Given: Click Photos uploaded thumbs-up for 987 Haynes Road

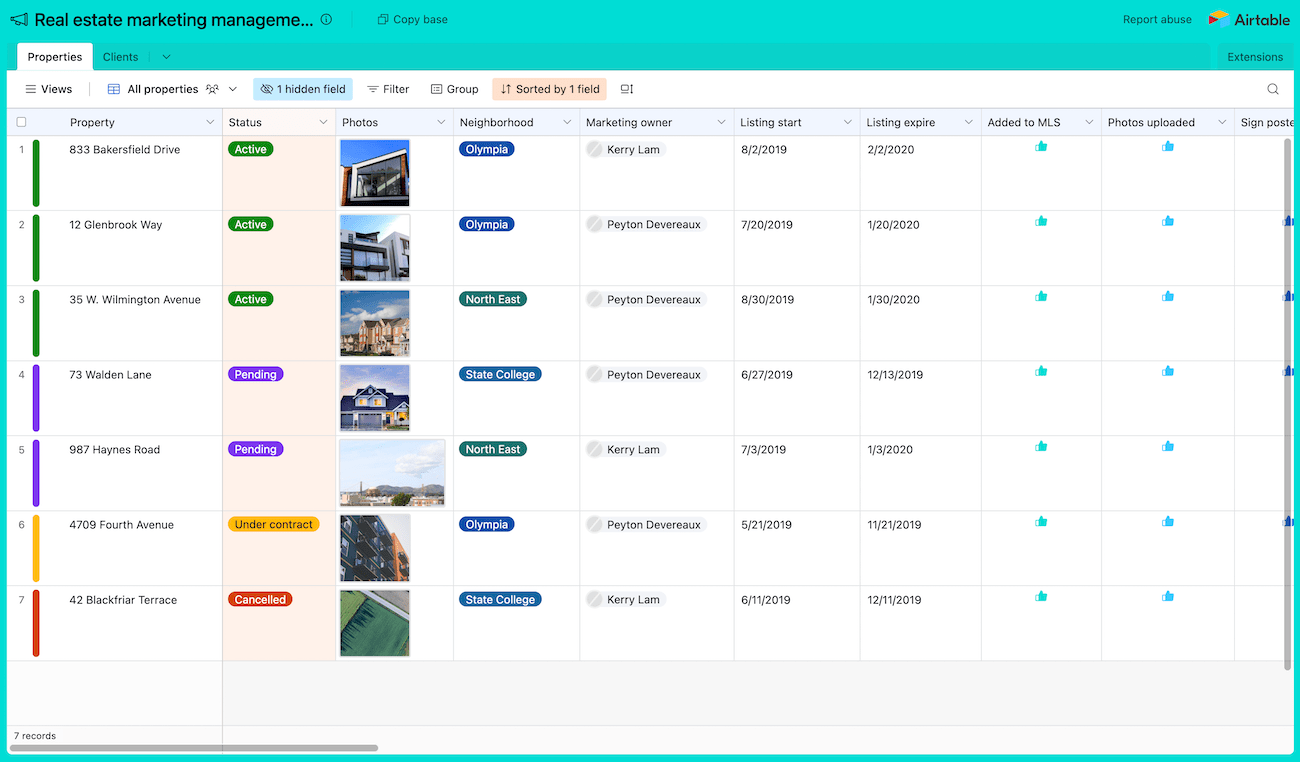Looking at the screenshot, I should (x=1168, y=446).
